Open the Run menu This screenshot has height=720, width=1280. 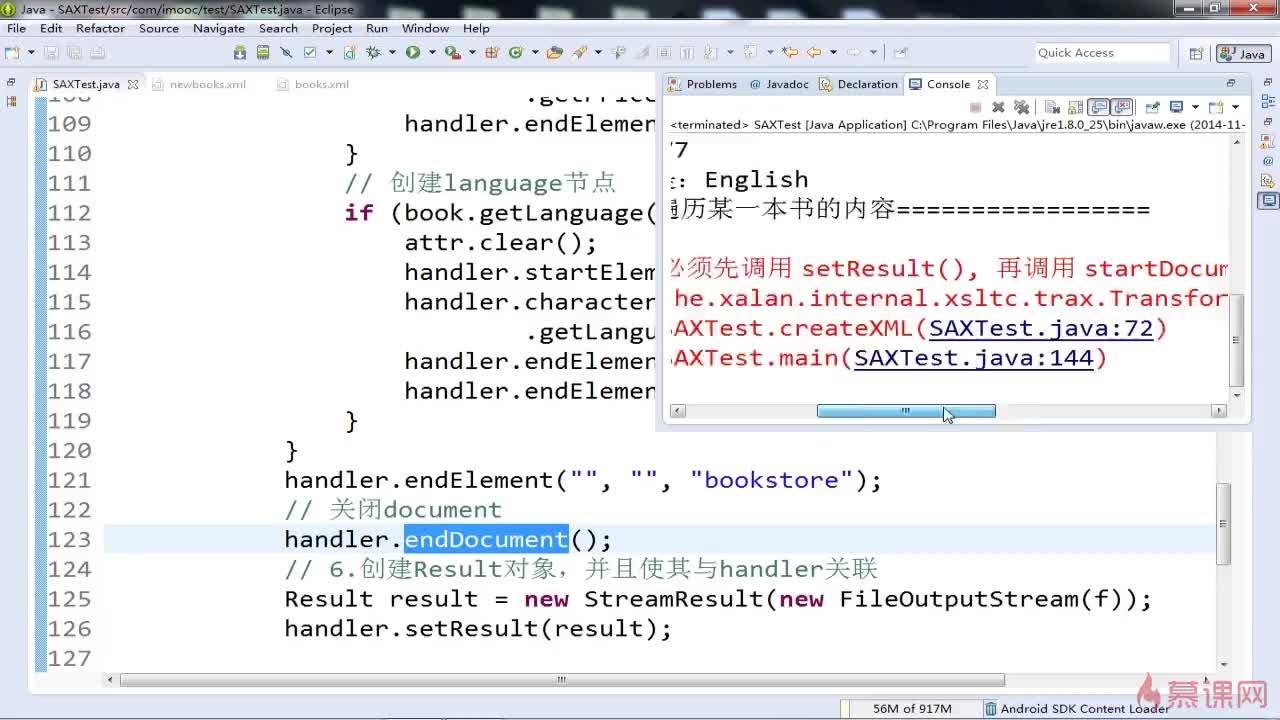(377, 28)
